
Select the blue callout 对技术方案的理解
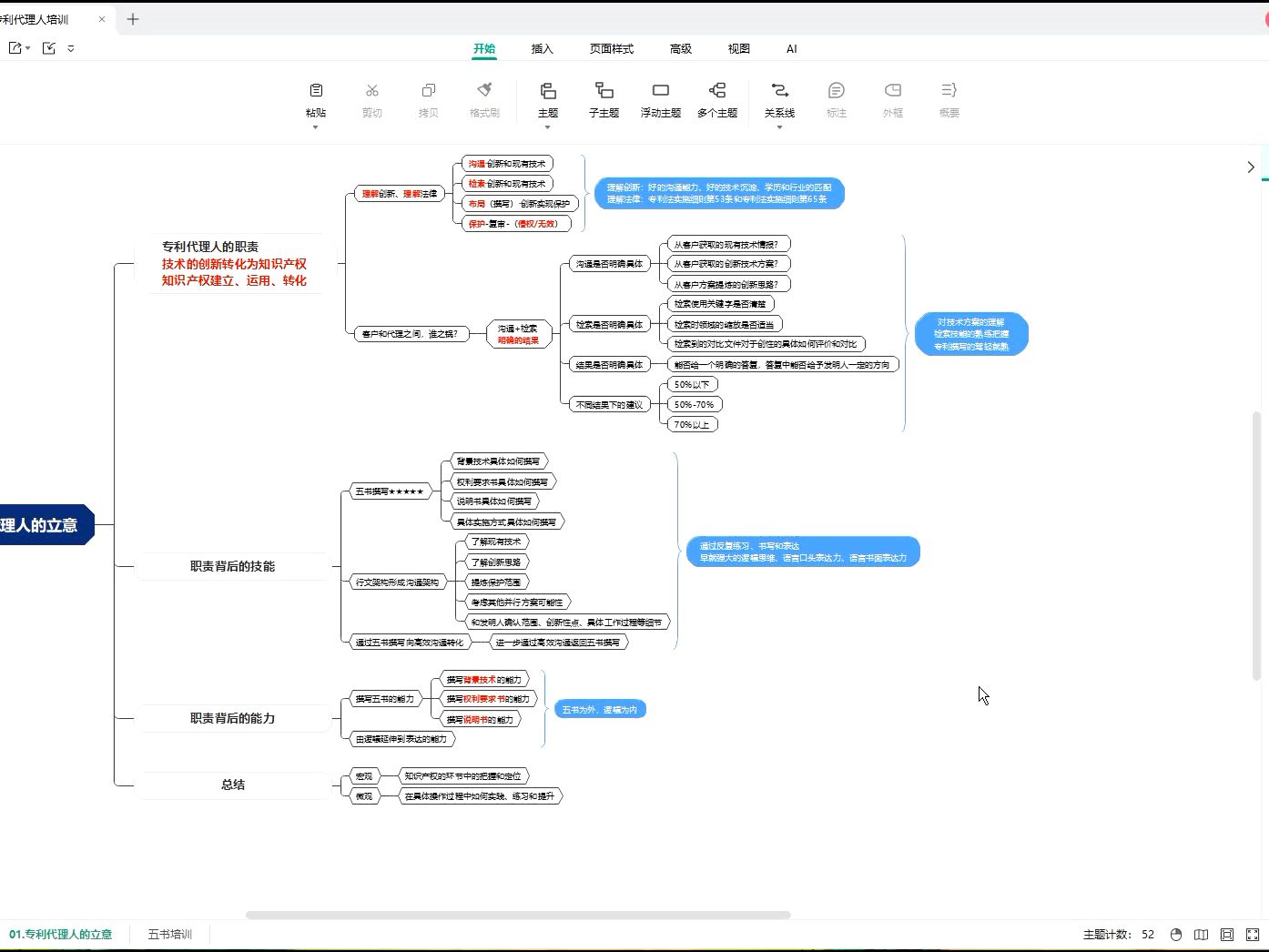click(x=971, y=334)
